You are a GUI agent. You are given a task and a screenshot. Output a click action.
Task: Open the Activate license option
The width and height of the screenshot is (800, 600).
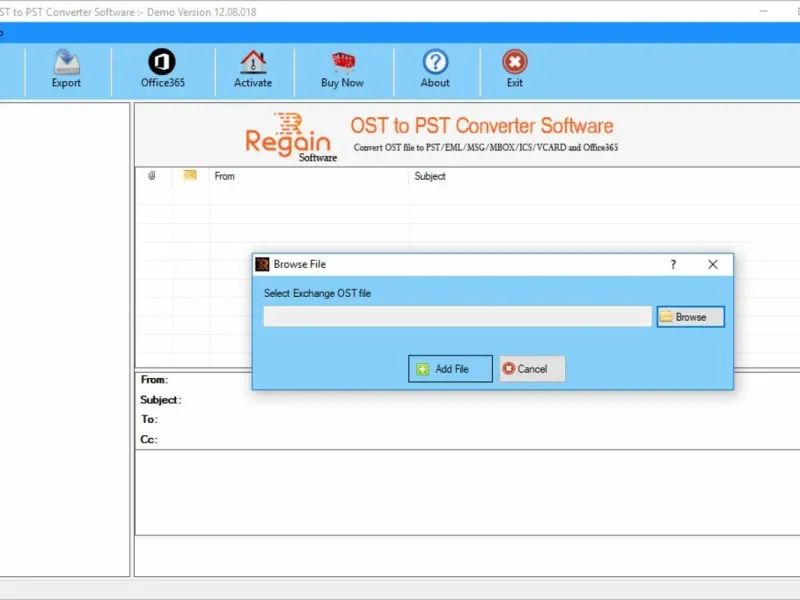tap(253, 69)
